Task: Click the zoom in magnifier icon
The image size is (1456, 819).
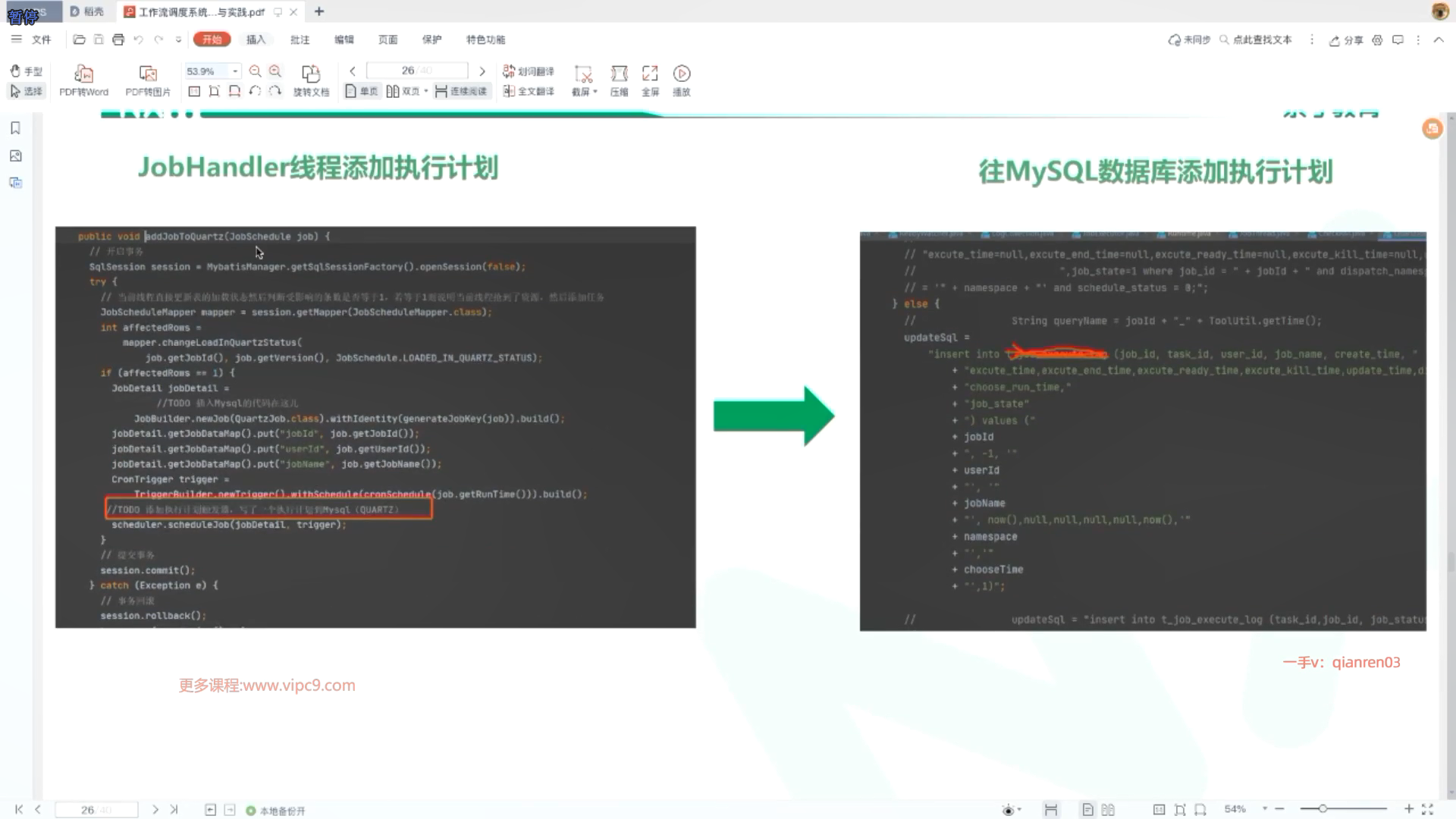Action: coord(275,71)
